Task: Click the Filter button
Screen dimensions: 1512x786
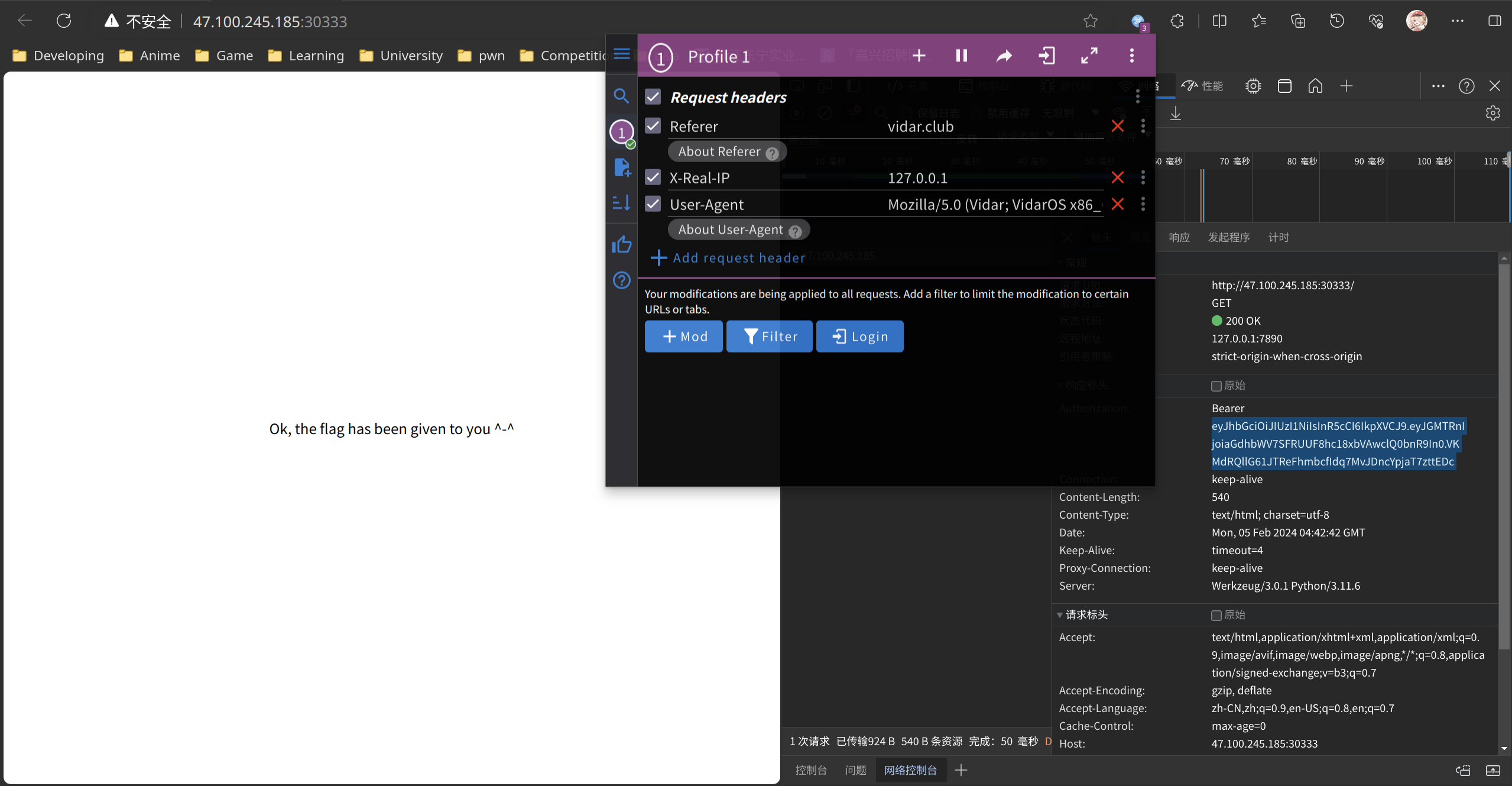Action: (x=769, y=337)
